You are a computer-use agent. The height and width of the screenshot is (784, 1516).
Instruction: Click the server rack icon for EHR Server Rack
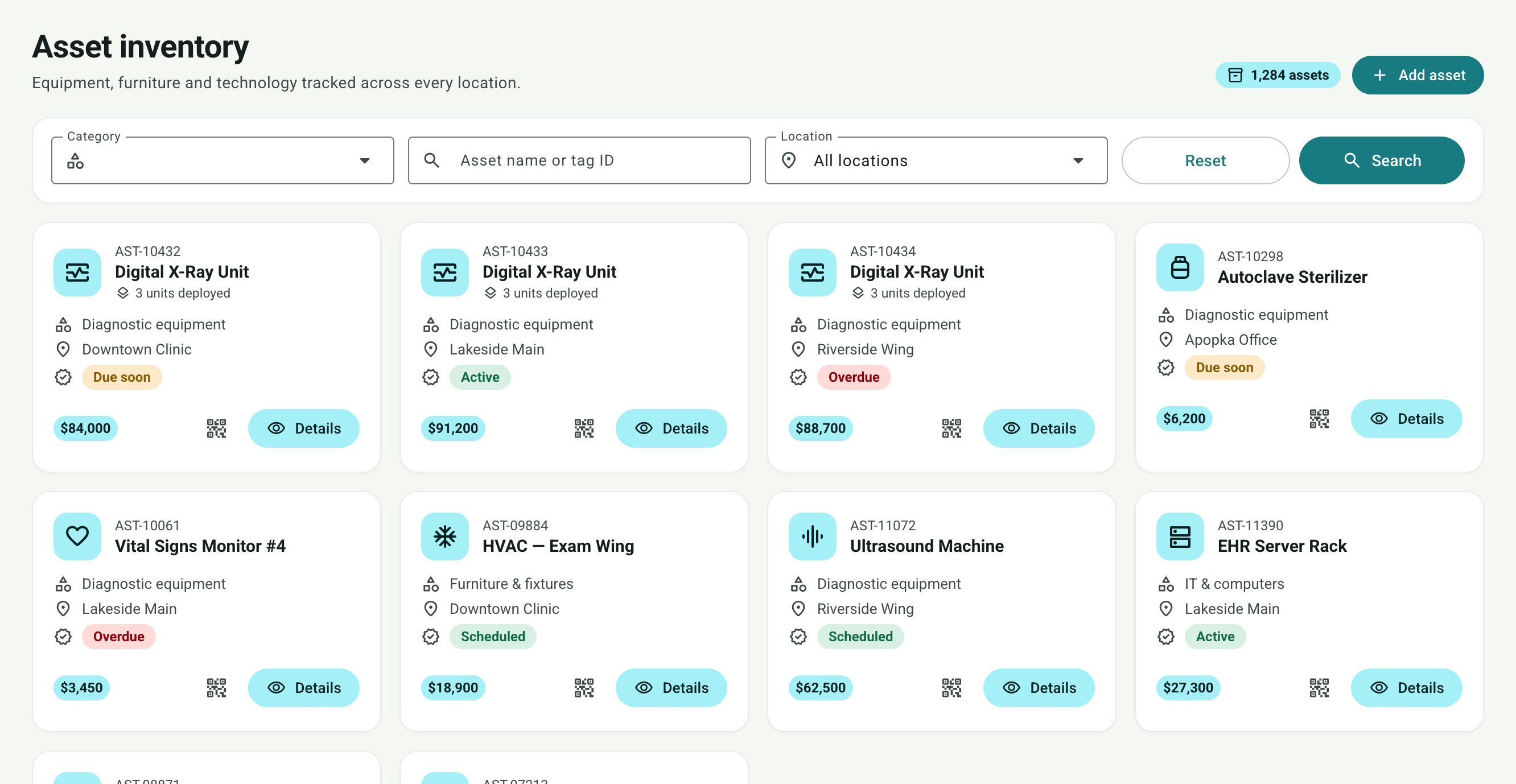[1180, 536]
